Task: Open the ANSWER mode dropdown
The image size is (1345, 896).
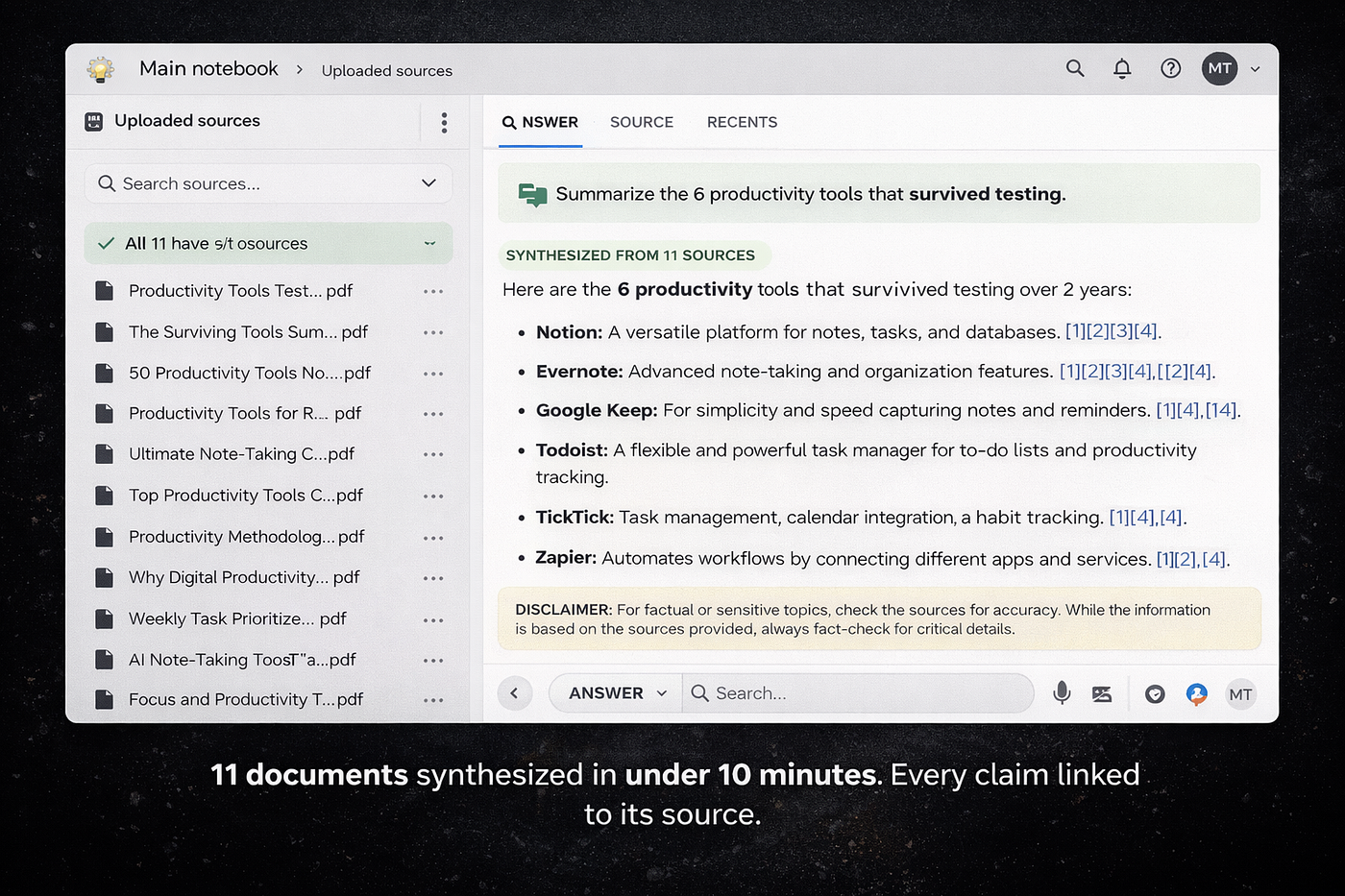Action: pyautogui.click(x=617, y=693)
